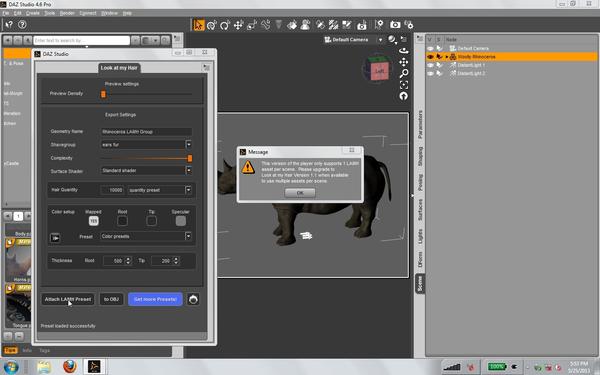
Task: Click the content library search text field
Action: click(81, 40)
